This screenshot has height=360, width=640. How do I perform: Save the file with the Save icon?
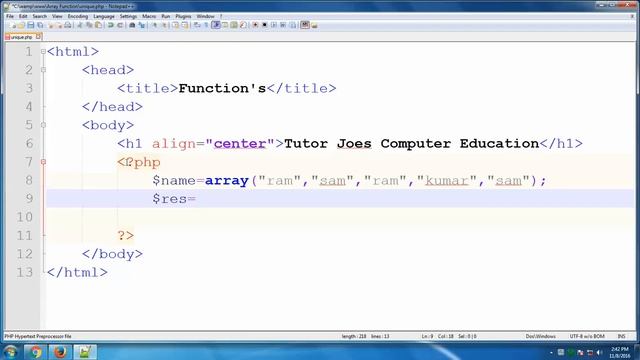tap(31, 25)
